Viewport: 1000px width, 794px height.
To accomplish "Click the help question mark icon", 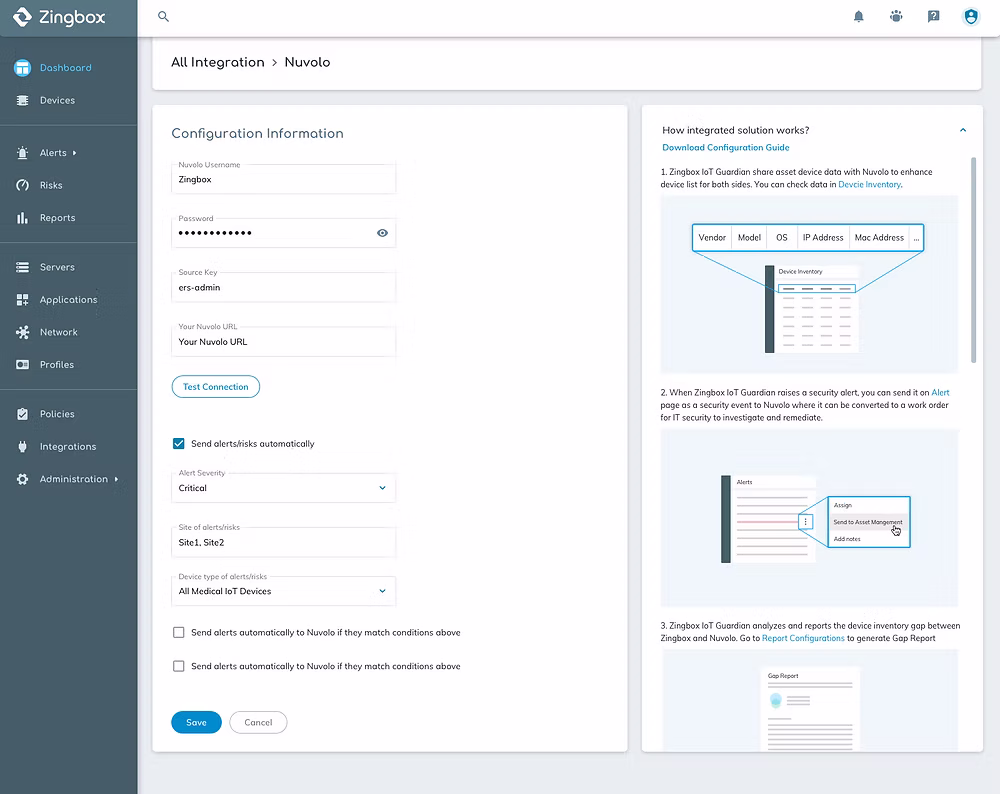I will pyautogui.click(x=933, y=16).
